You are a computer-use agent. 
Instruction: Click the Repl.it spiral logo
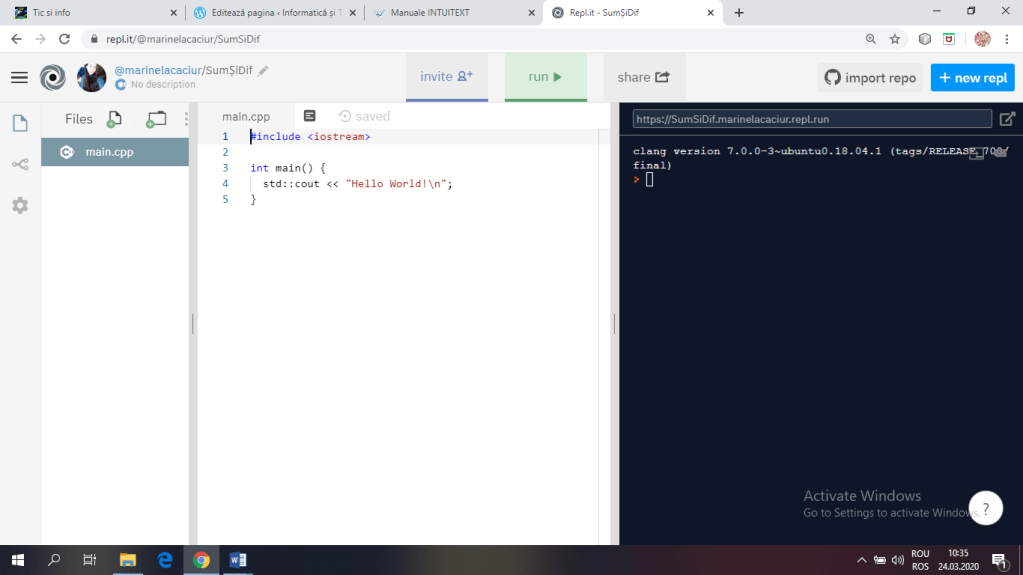[x=53, y=77]
